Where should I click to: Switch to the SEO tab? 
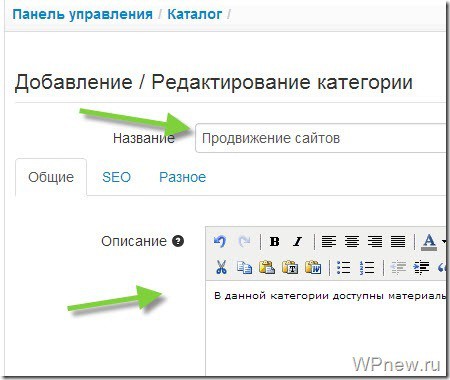point(116,177)
